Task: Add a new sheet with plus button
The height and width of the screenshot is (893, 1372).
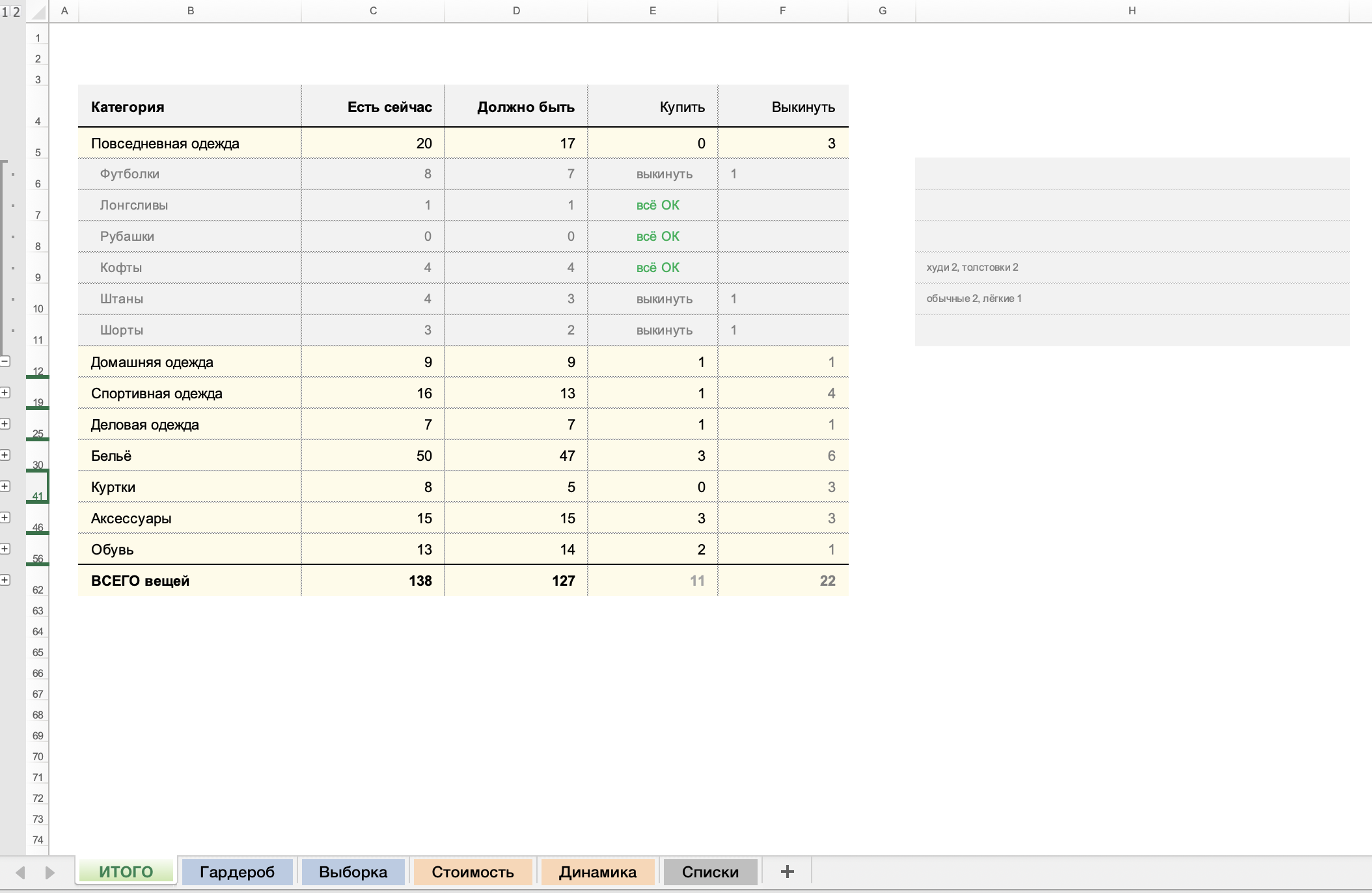Action: coord(787,872)
